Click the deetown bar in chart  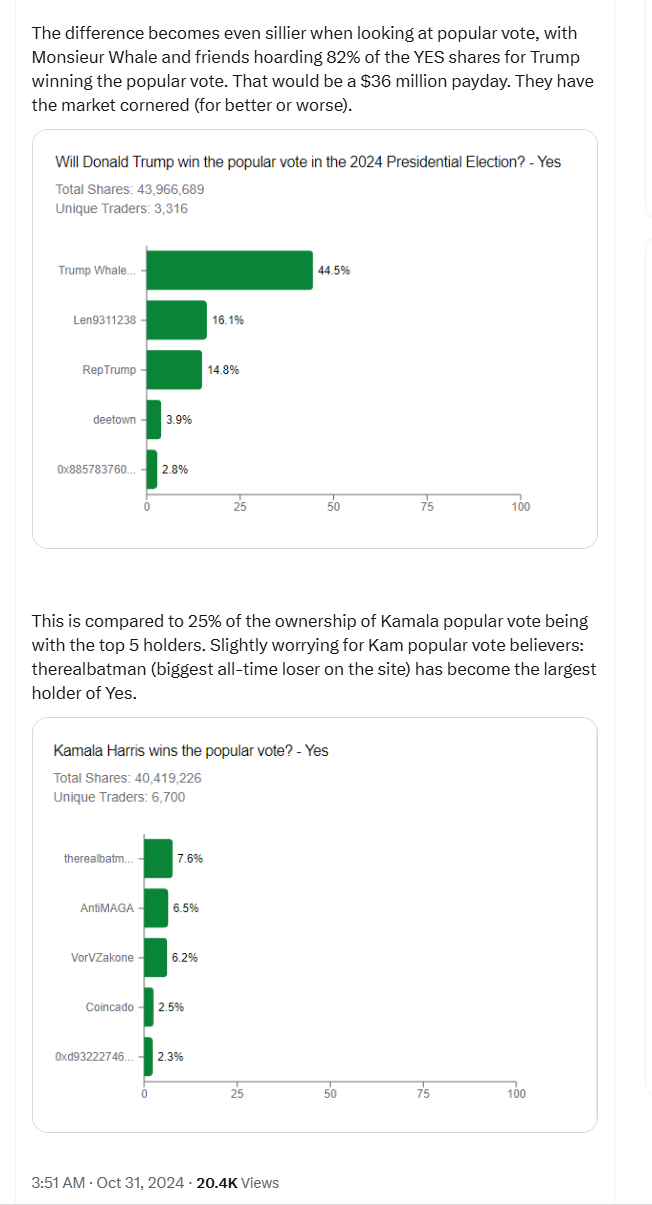pyautogui.click(x=154, y=420)
